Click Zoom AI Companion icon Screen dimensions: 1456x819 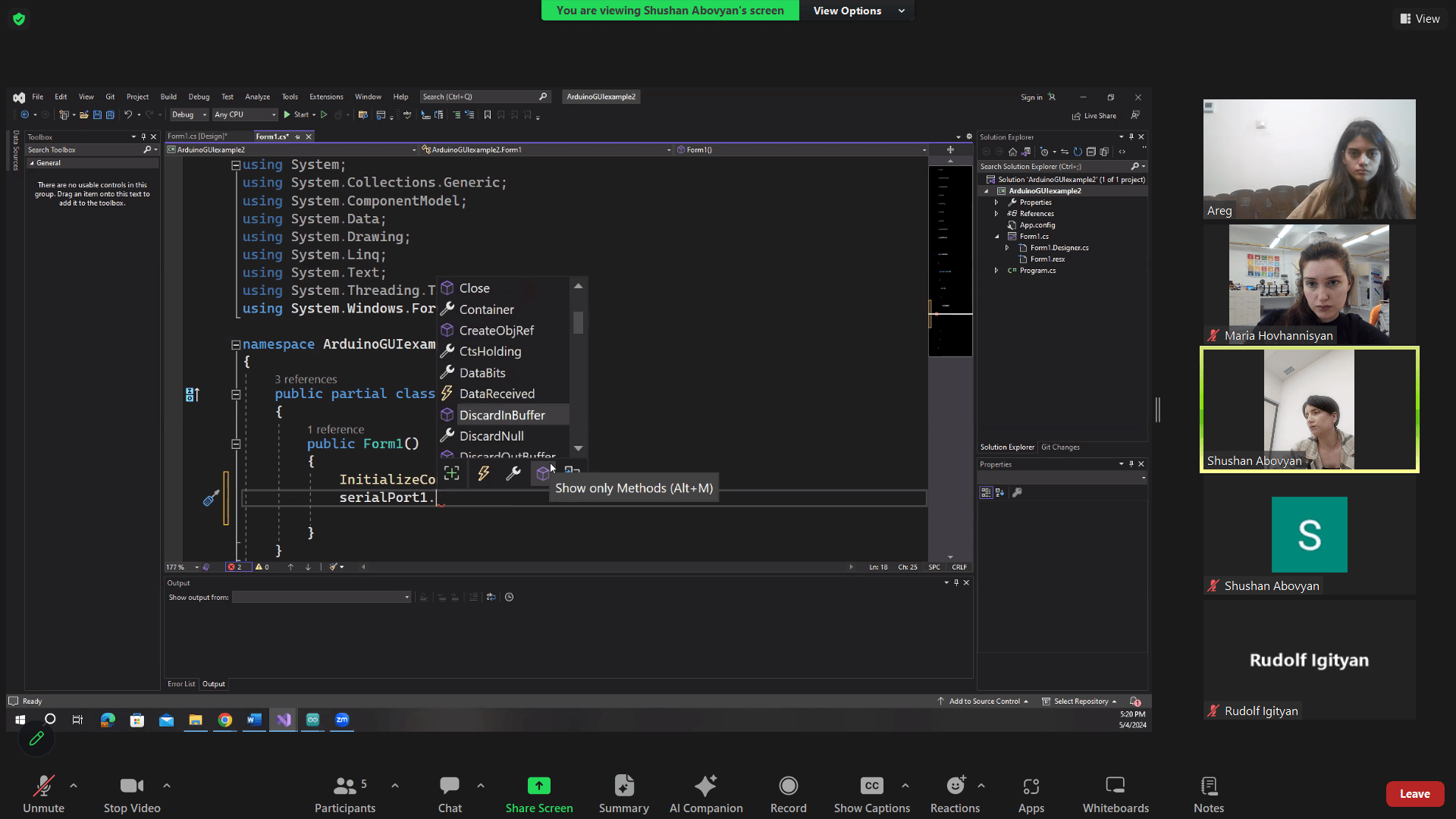[706, 786]
